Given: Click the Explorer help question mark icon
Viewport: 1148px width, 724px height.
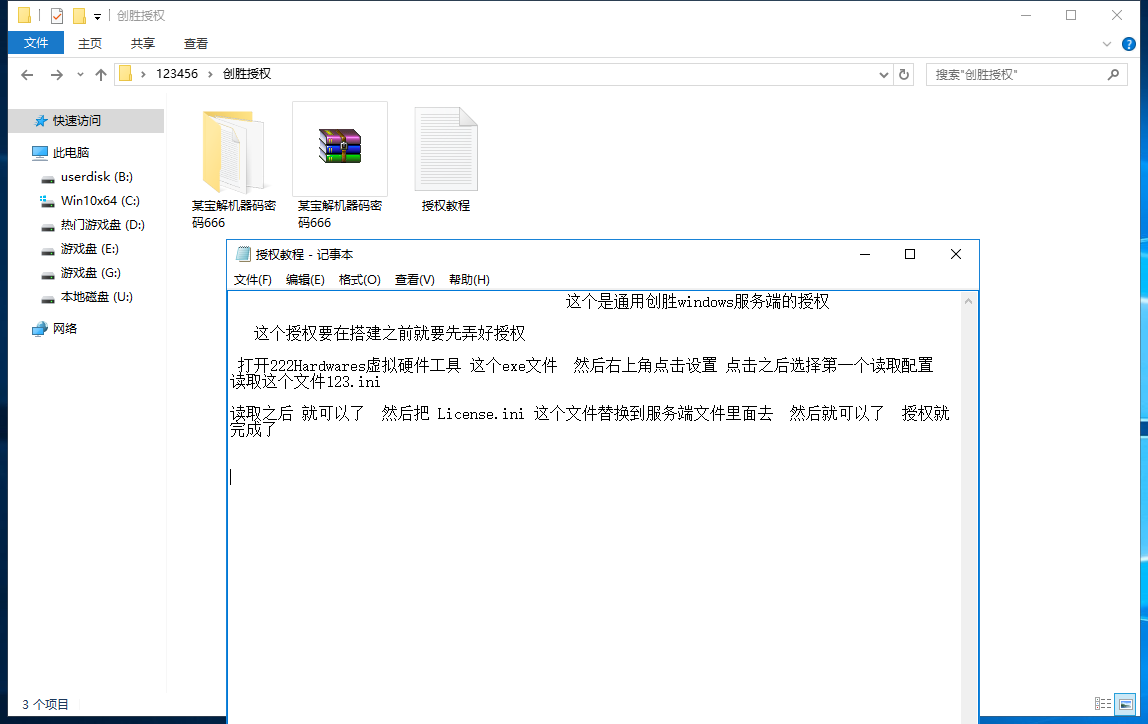Looking at the screenshot, I should [1129, 44].
